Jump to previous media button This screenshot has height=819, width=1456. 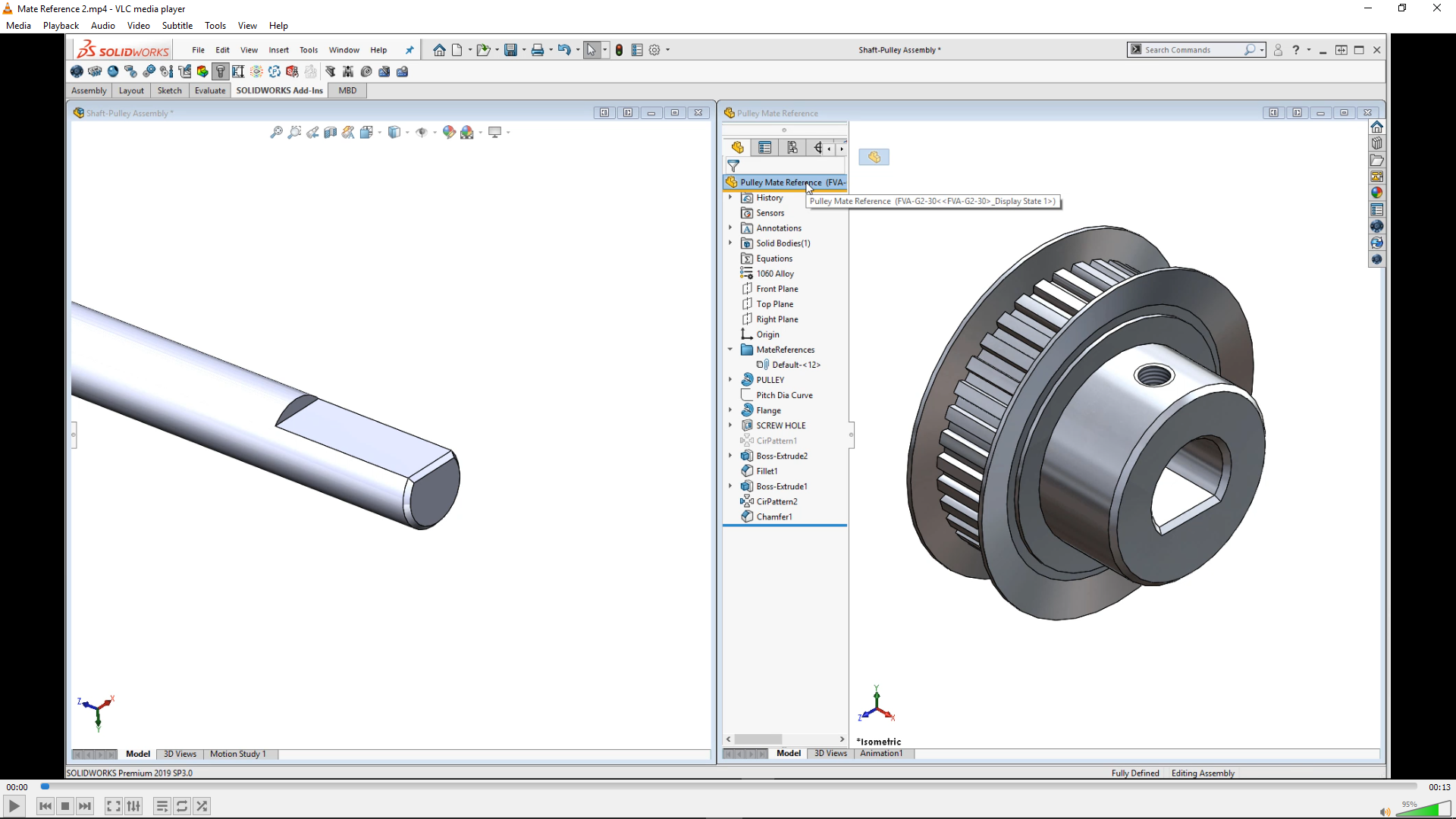click(45, 806)
